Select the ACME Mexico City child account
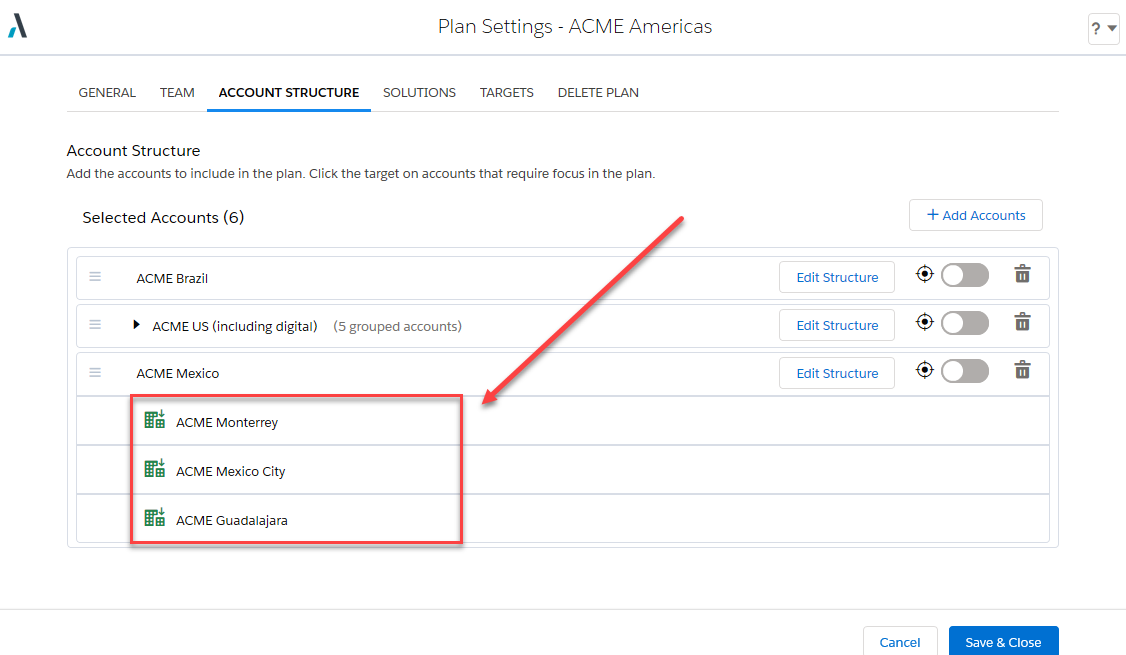 click(231, 471)
